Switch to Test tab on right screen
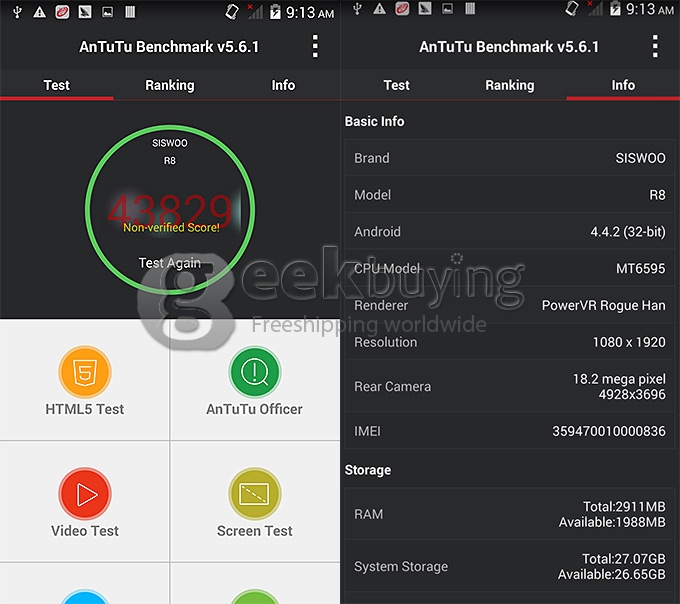The height and width of the screenshot is (604, 680). tap(396, 85)
